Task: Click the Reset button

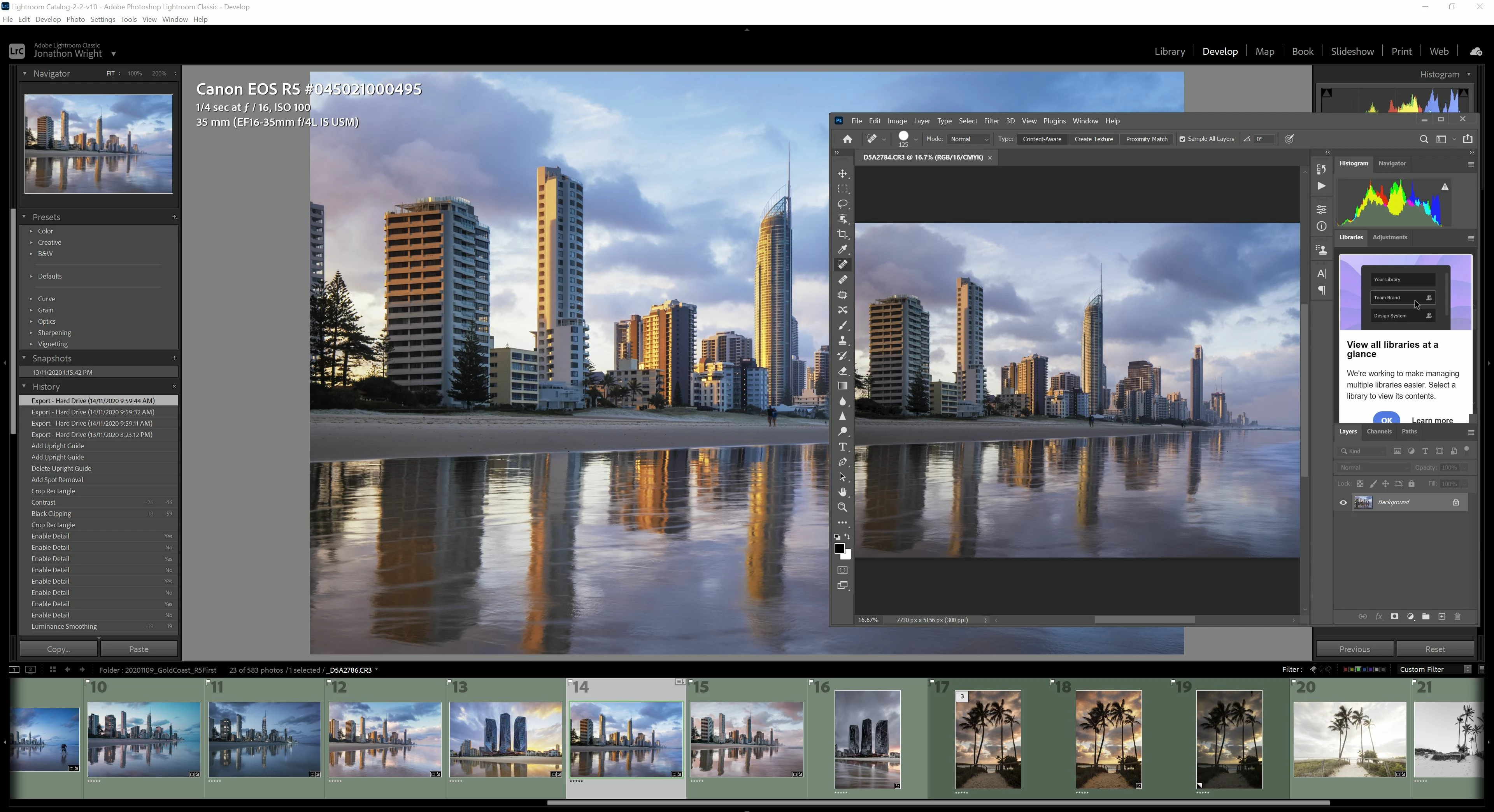Action: pos(1435,649)
